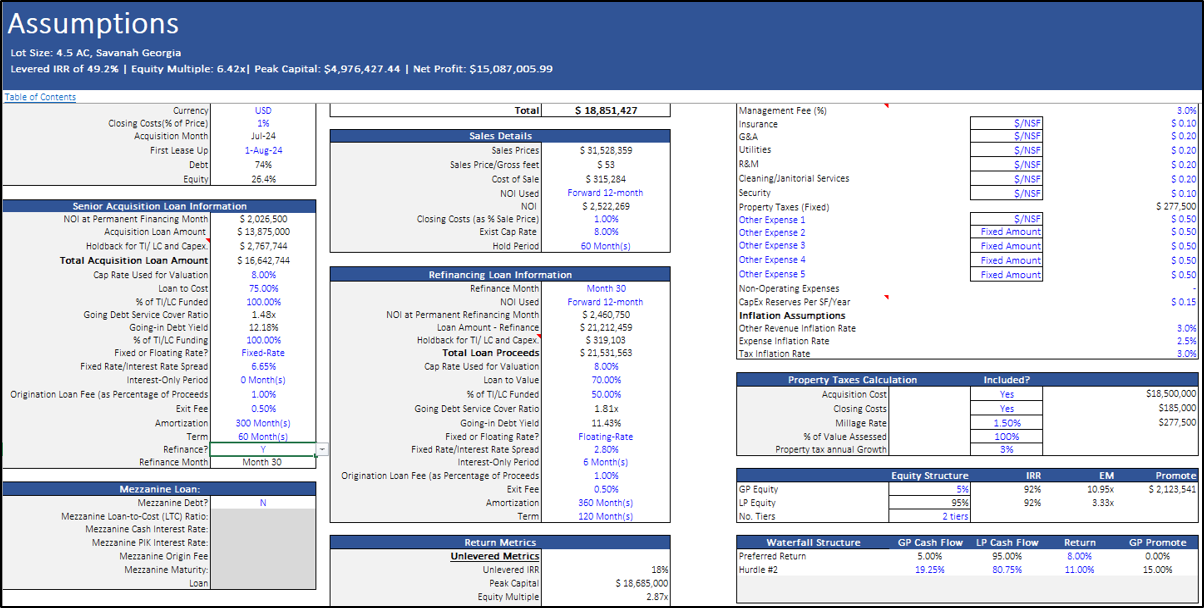Select the Amortization value 300 Month(s)
Image resolution: width=1204 pixels, height=608 pixels.
click(x=264, y=423)
